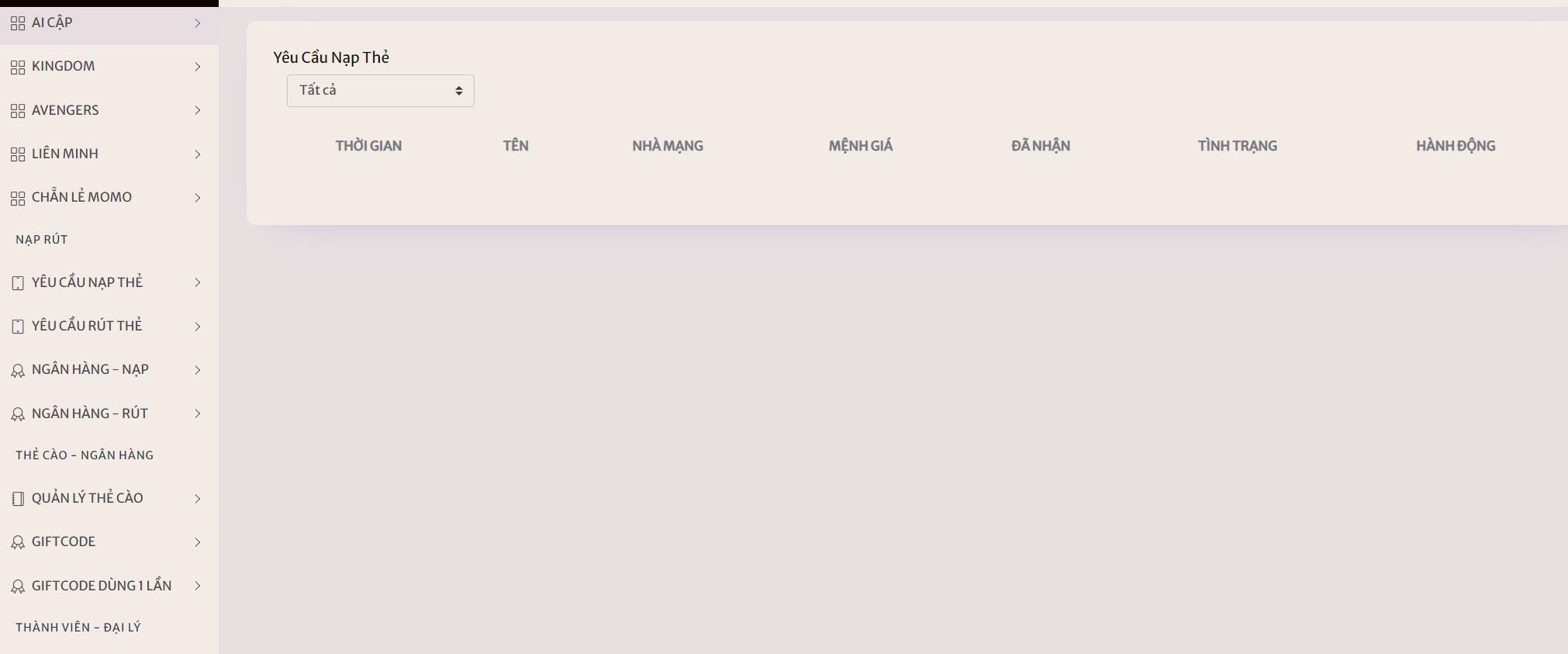This screenshot has width=1568, height=654.
Task: Click the grid icon beside LIÊN MINH
Action: coord(18,154)
